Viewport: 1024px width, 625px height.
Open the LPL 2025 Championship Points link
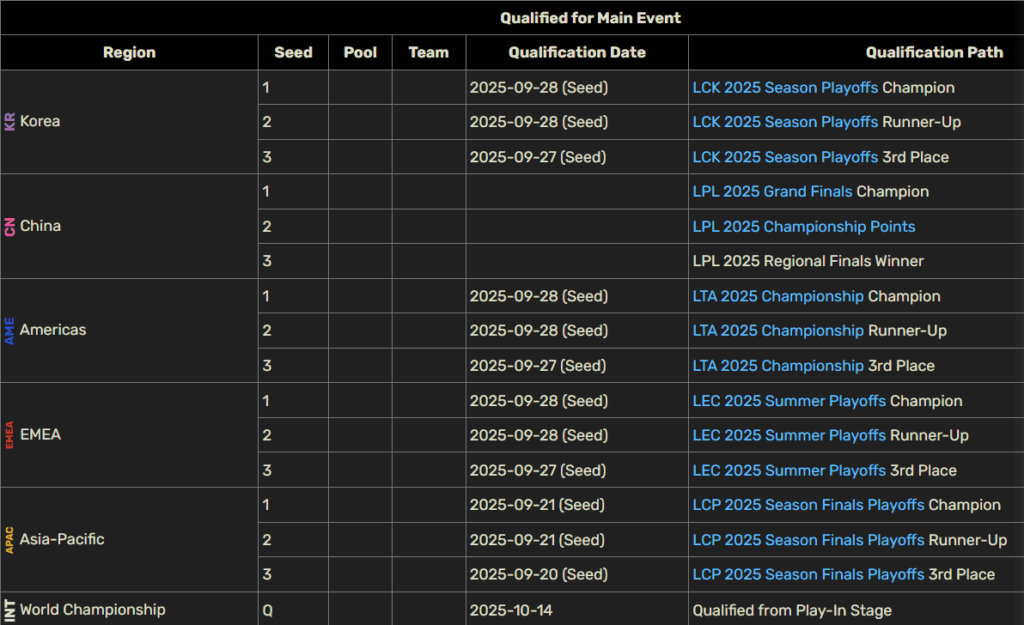click(803, 227)
